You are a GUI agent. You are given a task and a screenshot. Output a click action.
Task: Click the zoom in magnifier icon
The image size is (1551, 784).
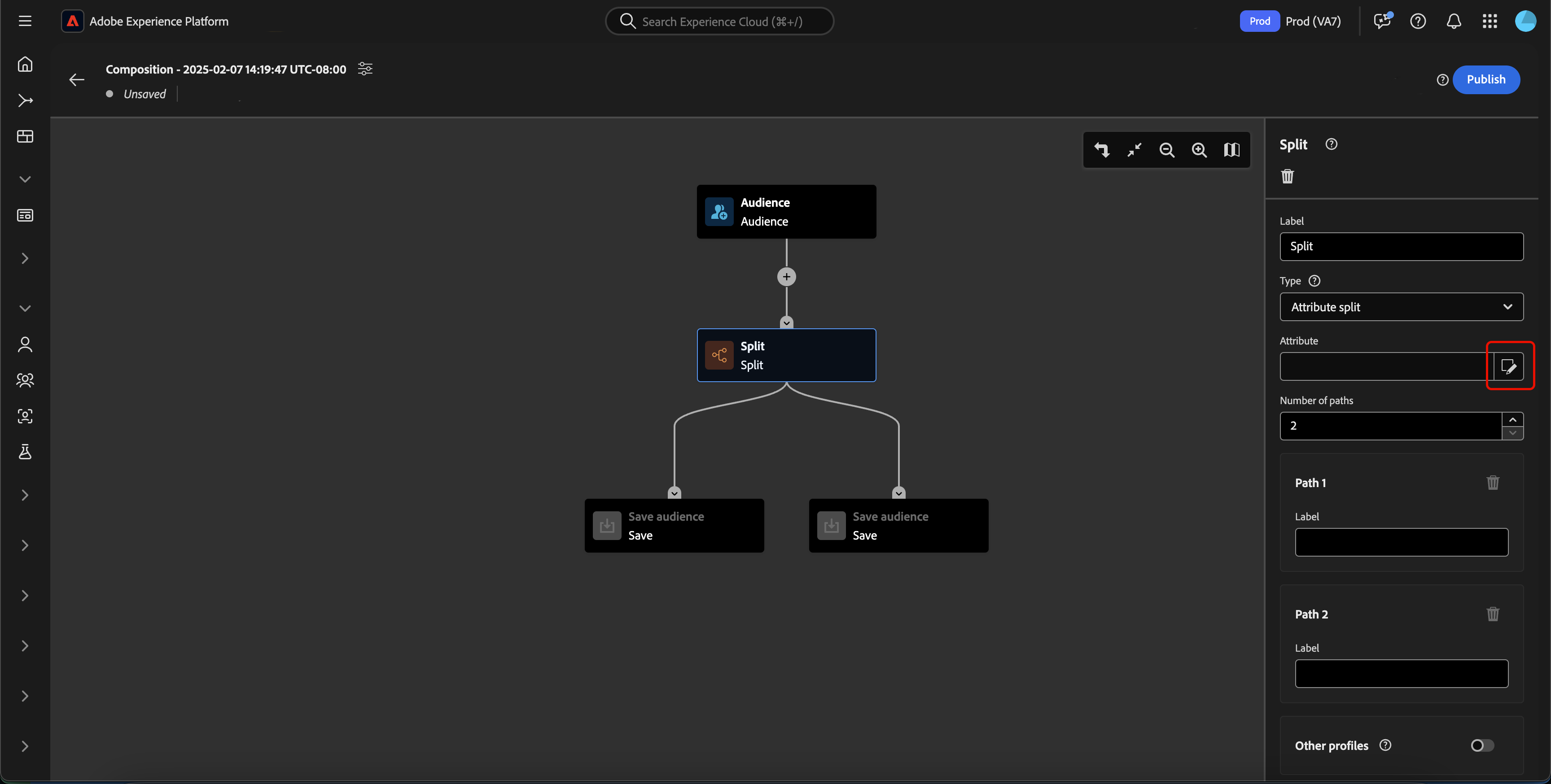(1199, 150)
